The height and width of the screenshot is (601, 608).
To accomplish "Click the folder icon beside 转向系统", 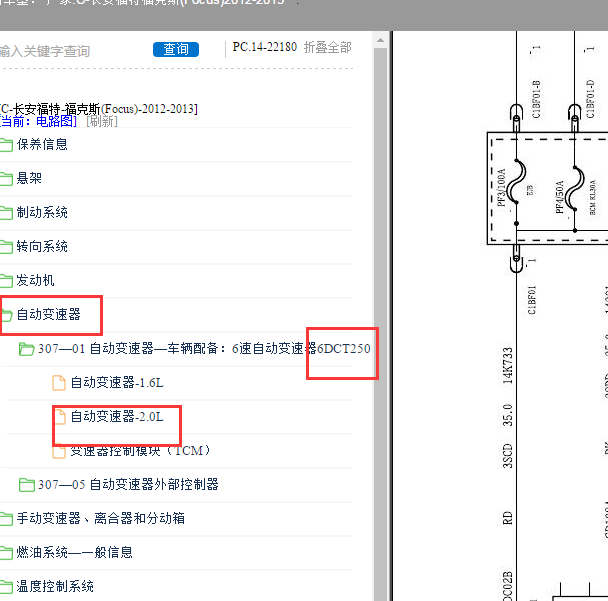I will tap(6, 247).
